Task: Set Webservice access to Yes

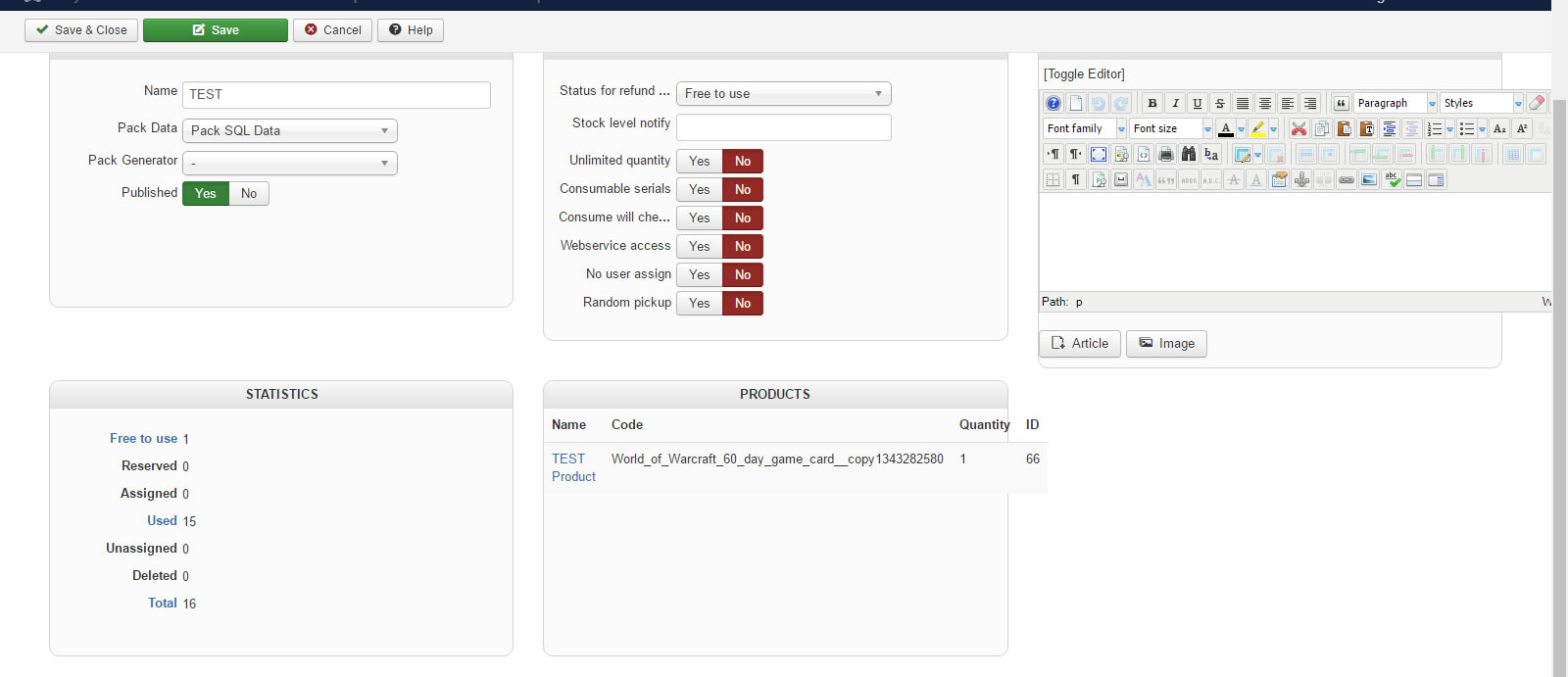Action: [699, 246]
